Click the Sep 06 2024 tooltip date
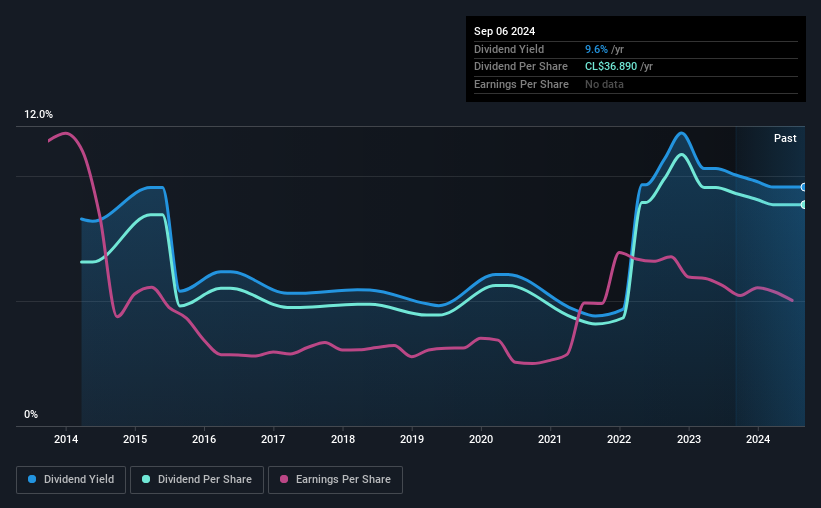This screenshot has height=508, width=821. point(504,31)
